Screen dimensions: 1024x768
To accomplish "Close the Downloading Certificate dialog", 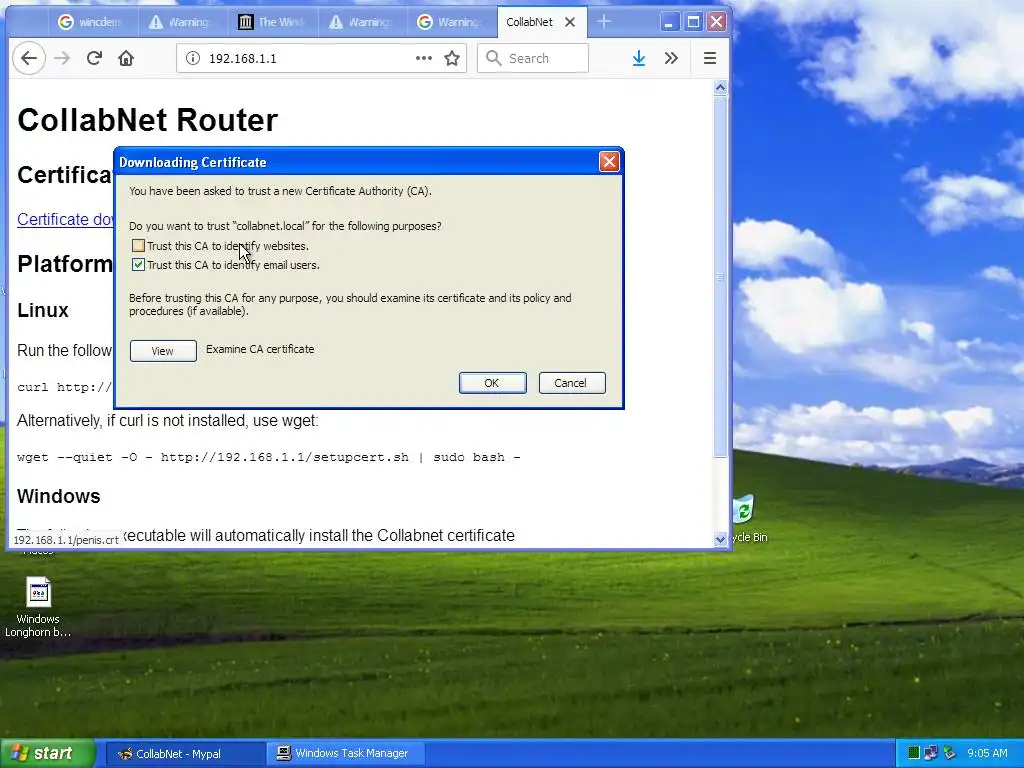I will [x=609, y=161].
